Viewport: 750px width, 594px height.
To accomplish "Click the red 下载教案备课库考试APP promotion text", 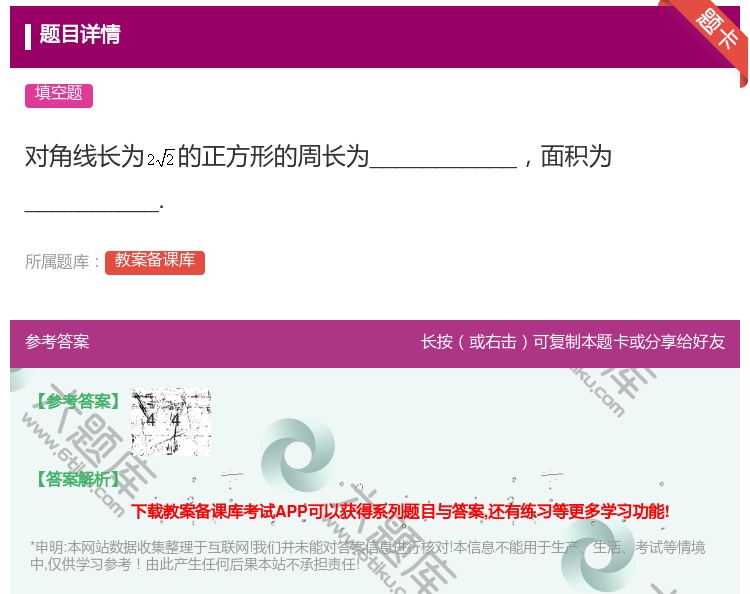I will tap(400, 512).
